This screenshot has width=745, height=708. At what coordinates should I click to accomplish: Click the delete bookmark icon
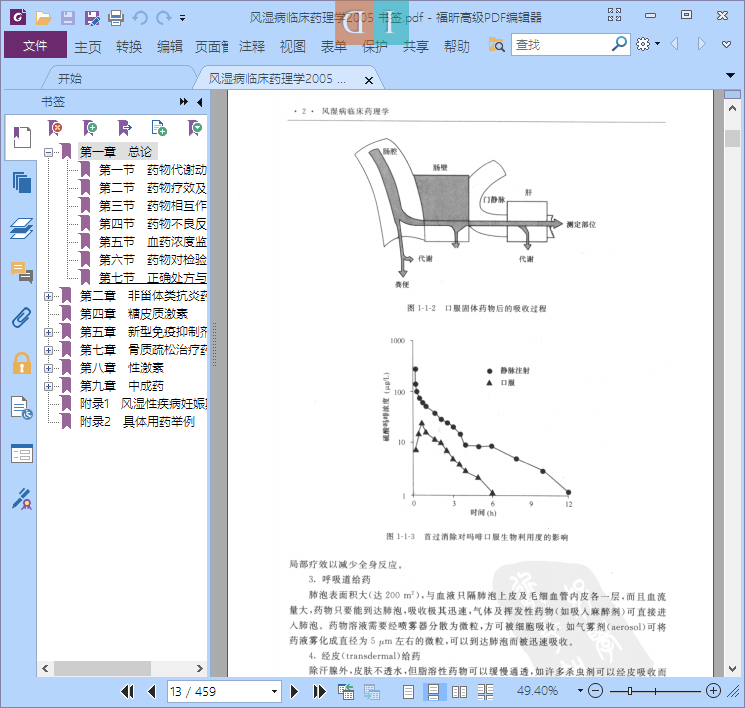[x=55, y=128]
